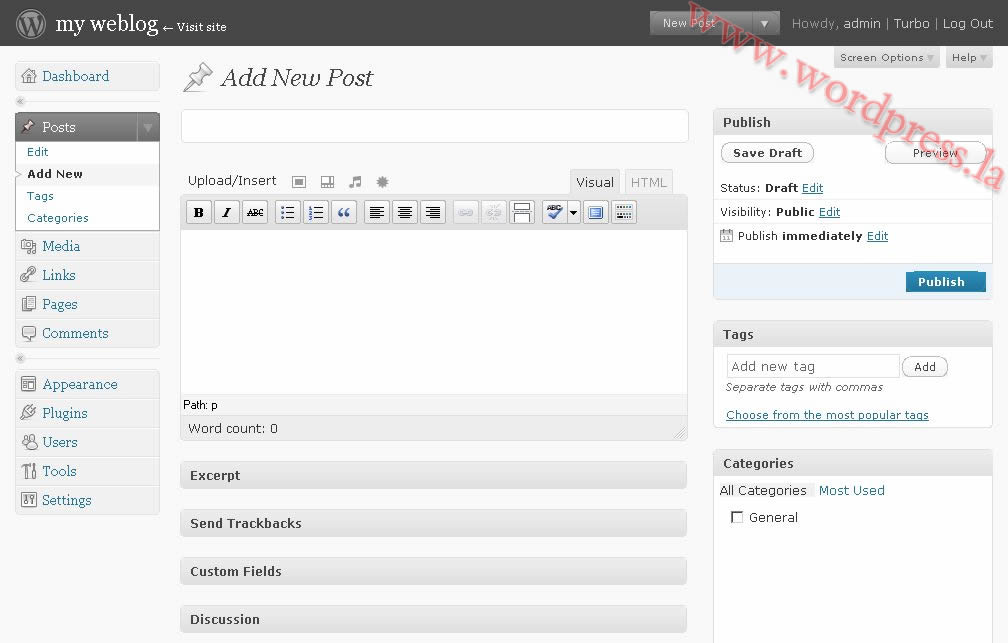Viewport: 1008px width, 643px height.
Task: Expand the Send Trackbacks panel
Action: 433,523
